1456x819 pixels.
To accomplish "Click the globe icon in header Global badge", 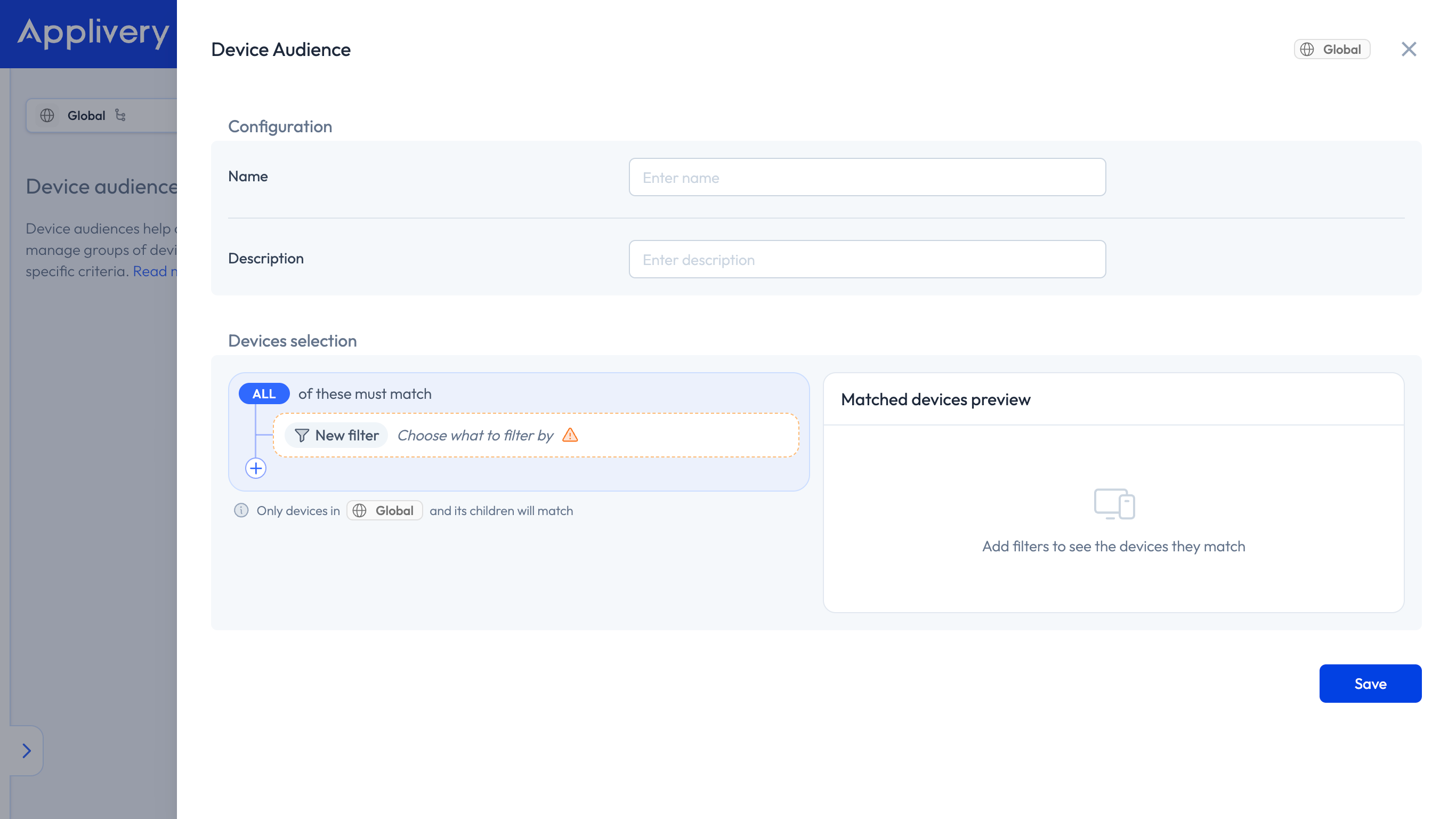I will pyautogui.click(x=1307, y=49).
